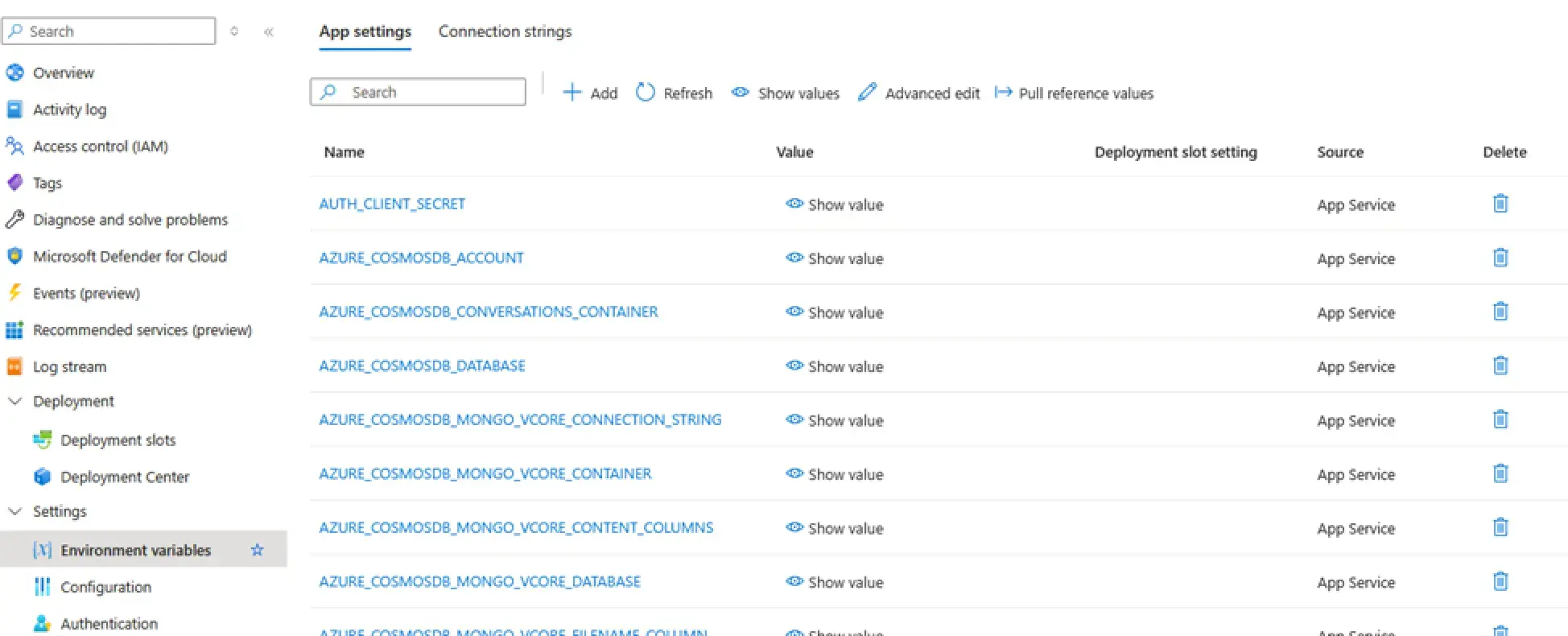Open the Activity log page
This screenshot has height=636, width=1568.
point(69,109)
